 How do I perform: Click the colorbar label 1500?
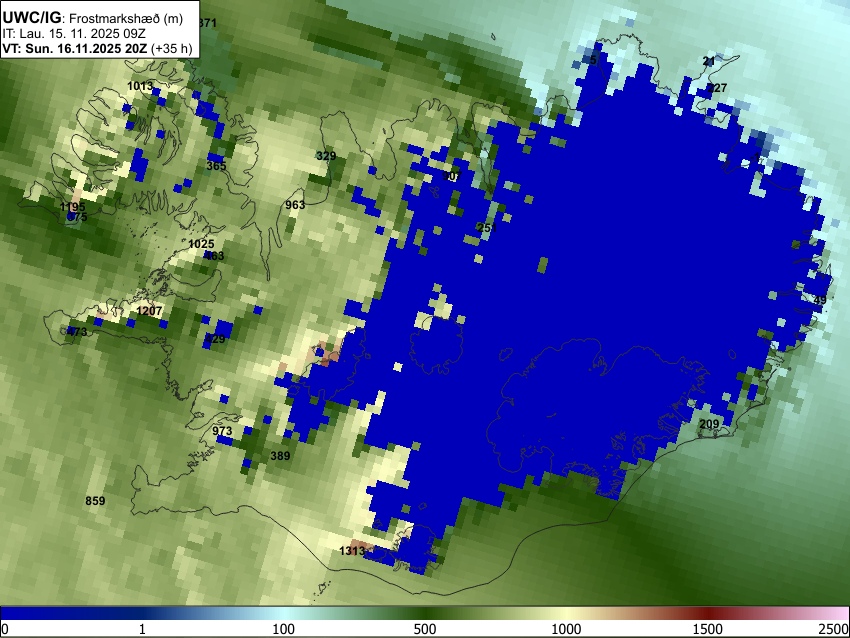(x=708, y=629)
